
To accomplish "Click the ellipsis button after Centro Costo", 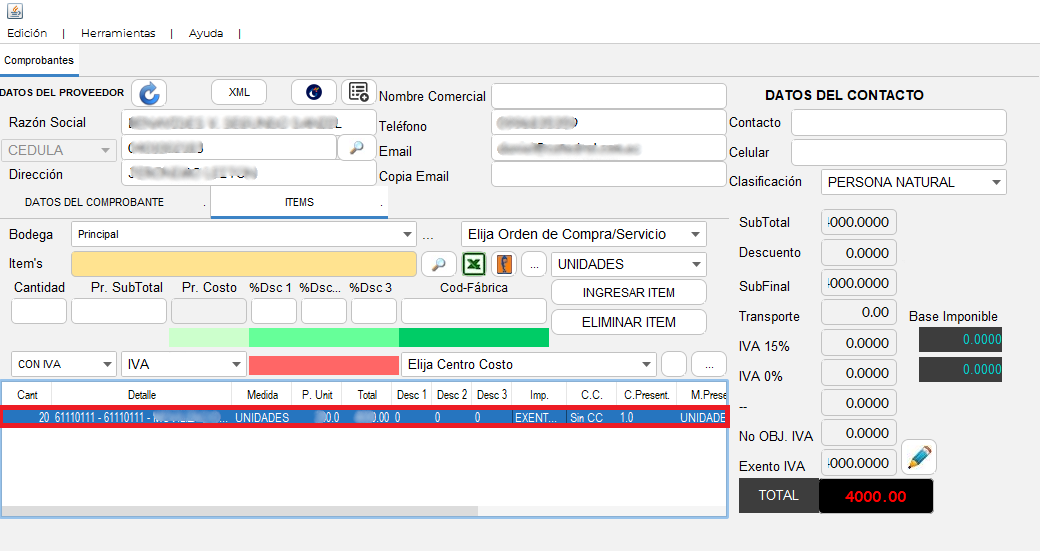I will pyautogui.click(x=709, y=365).
